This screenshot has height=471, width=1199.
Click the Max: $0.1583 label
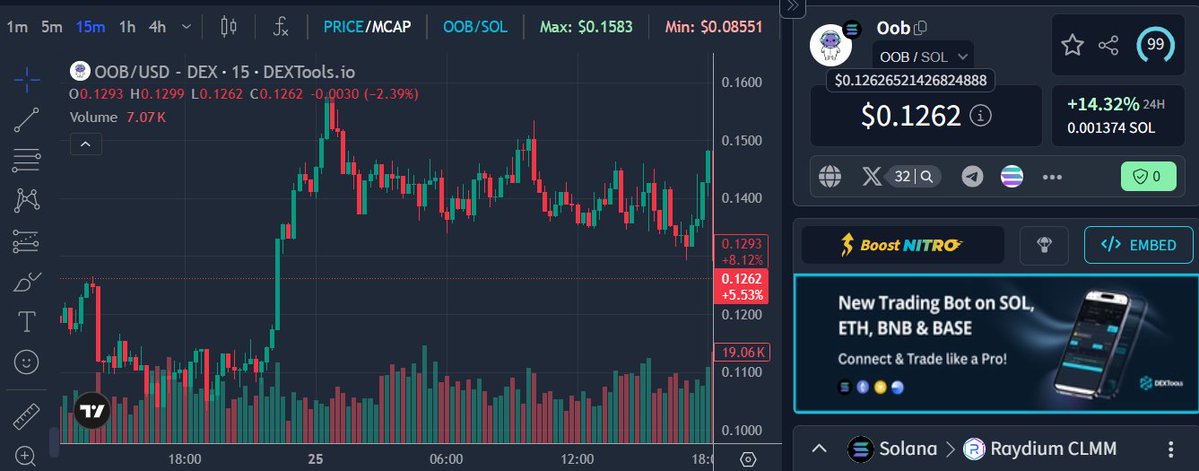[586, 28]
